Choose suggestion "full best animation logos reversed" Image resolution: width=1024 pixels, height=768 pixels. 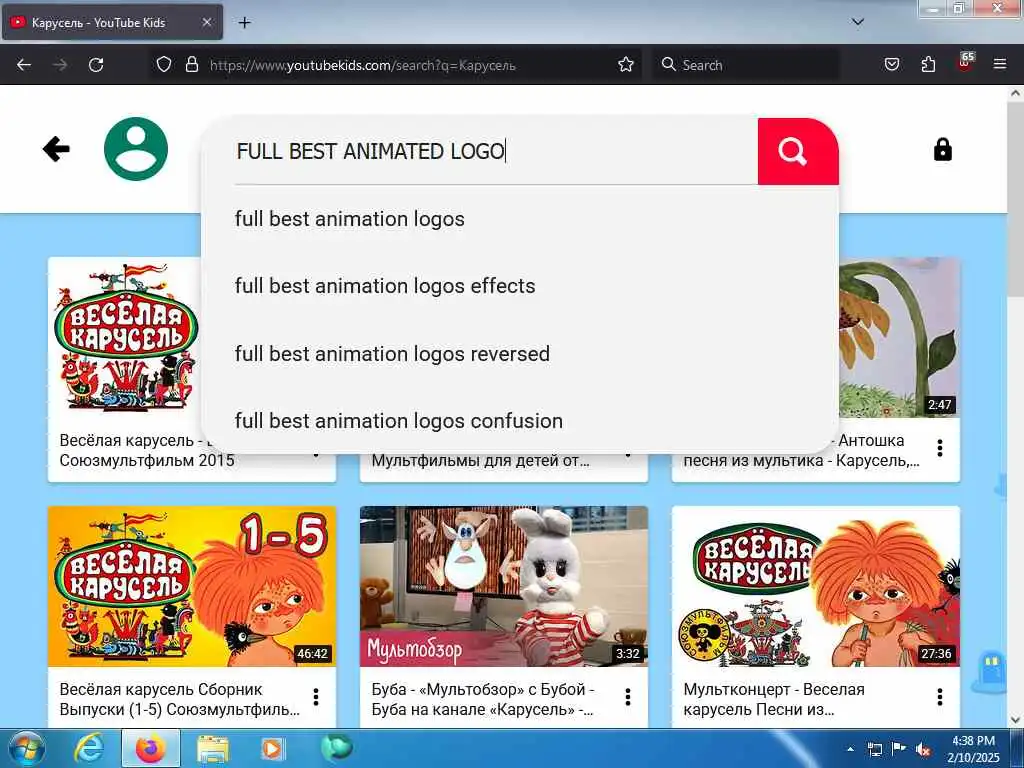tap(392, 354)
